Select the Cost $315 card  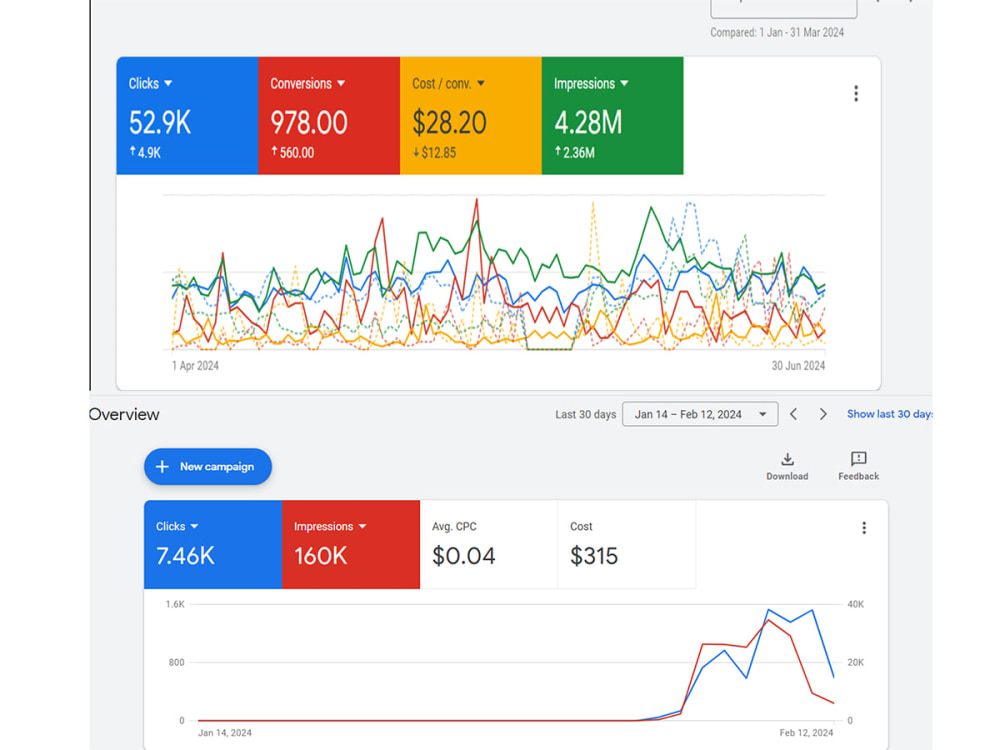click(x=626, y=544)
